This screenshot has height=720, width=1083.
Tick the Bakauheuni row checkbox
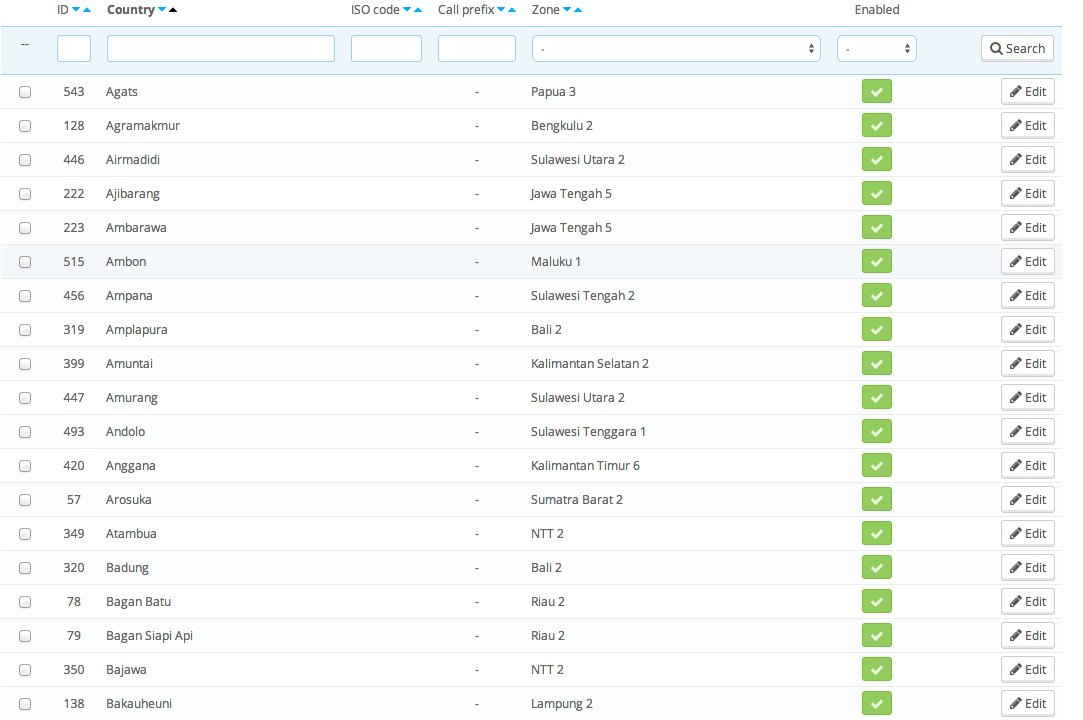tap(25, 704)
